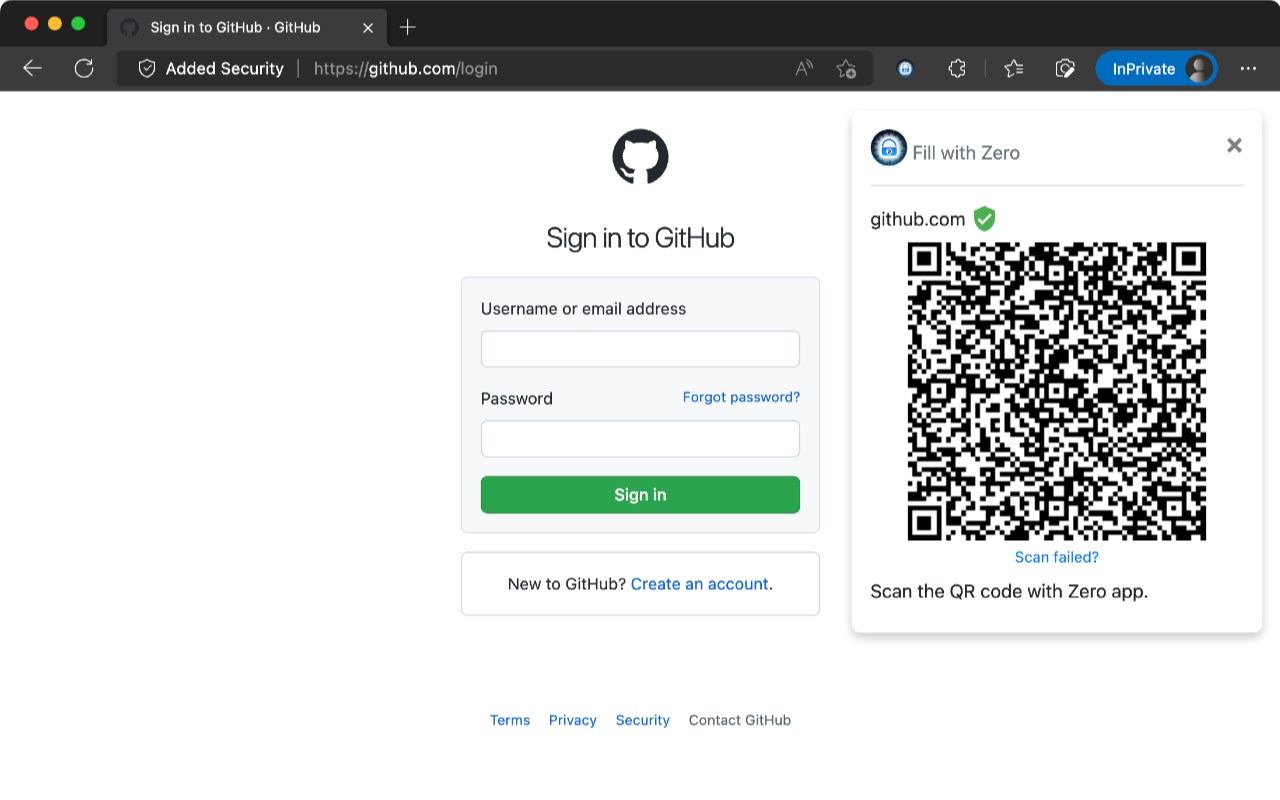Viewport: 1280px width, 800px height.
Task: Open the Terms footer link
Action: click(x=510, y=720)
